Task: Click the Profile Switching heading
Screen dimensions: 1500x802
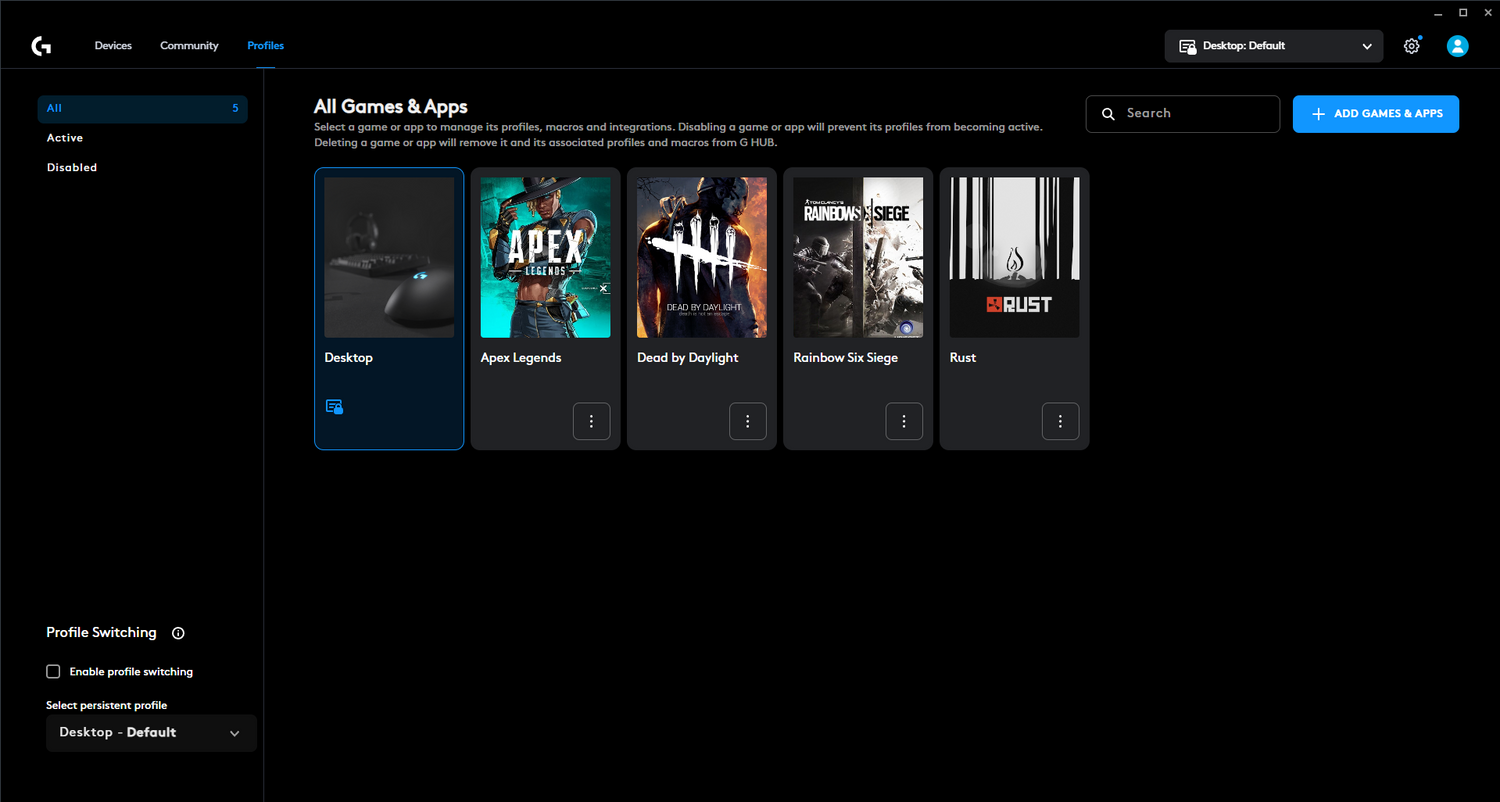Action: (x=102, y=633)
